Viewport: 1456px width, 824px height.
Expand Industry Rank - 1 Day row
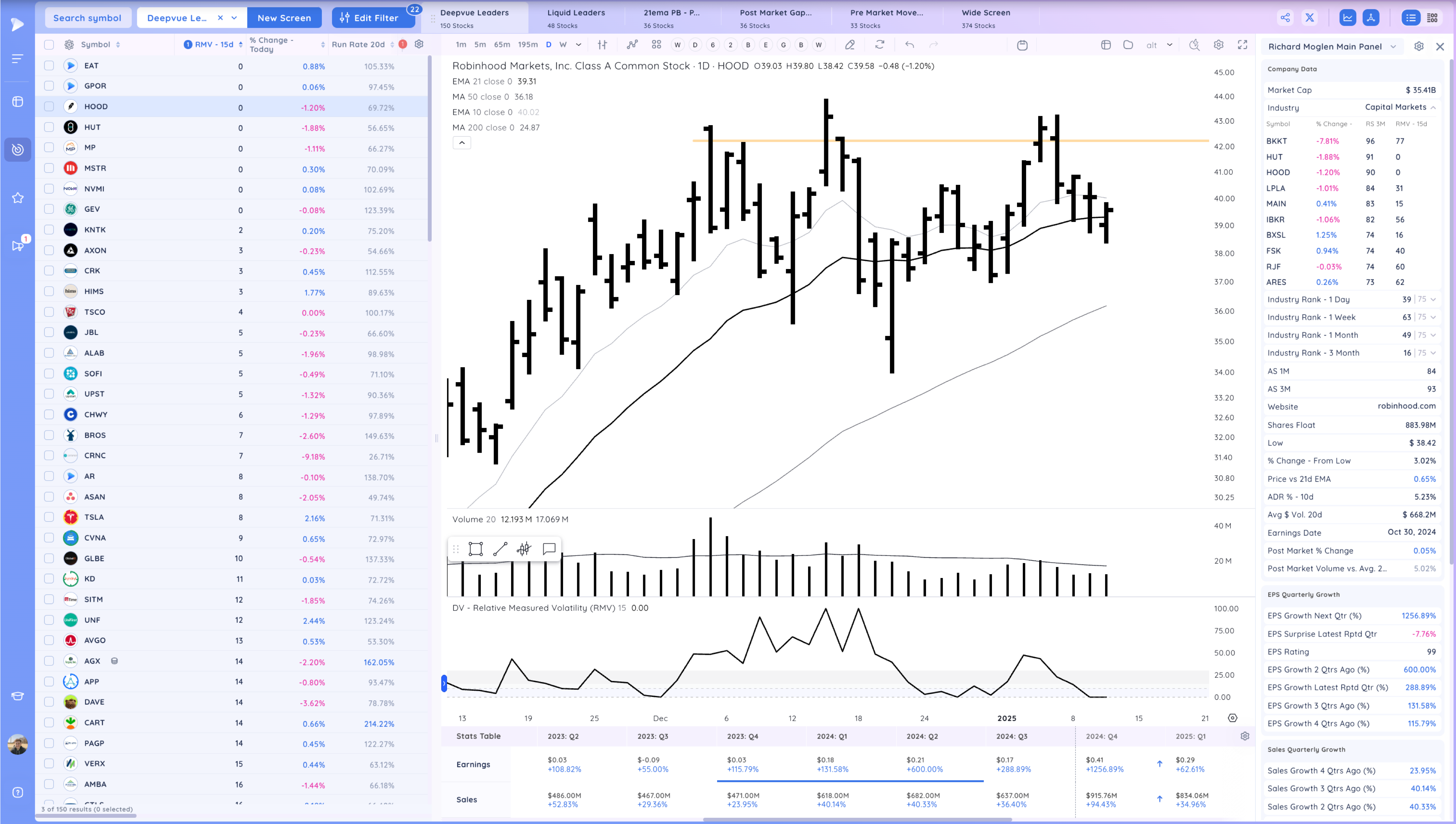click(x=1433, y=300)
